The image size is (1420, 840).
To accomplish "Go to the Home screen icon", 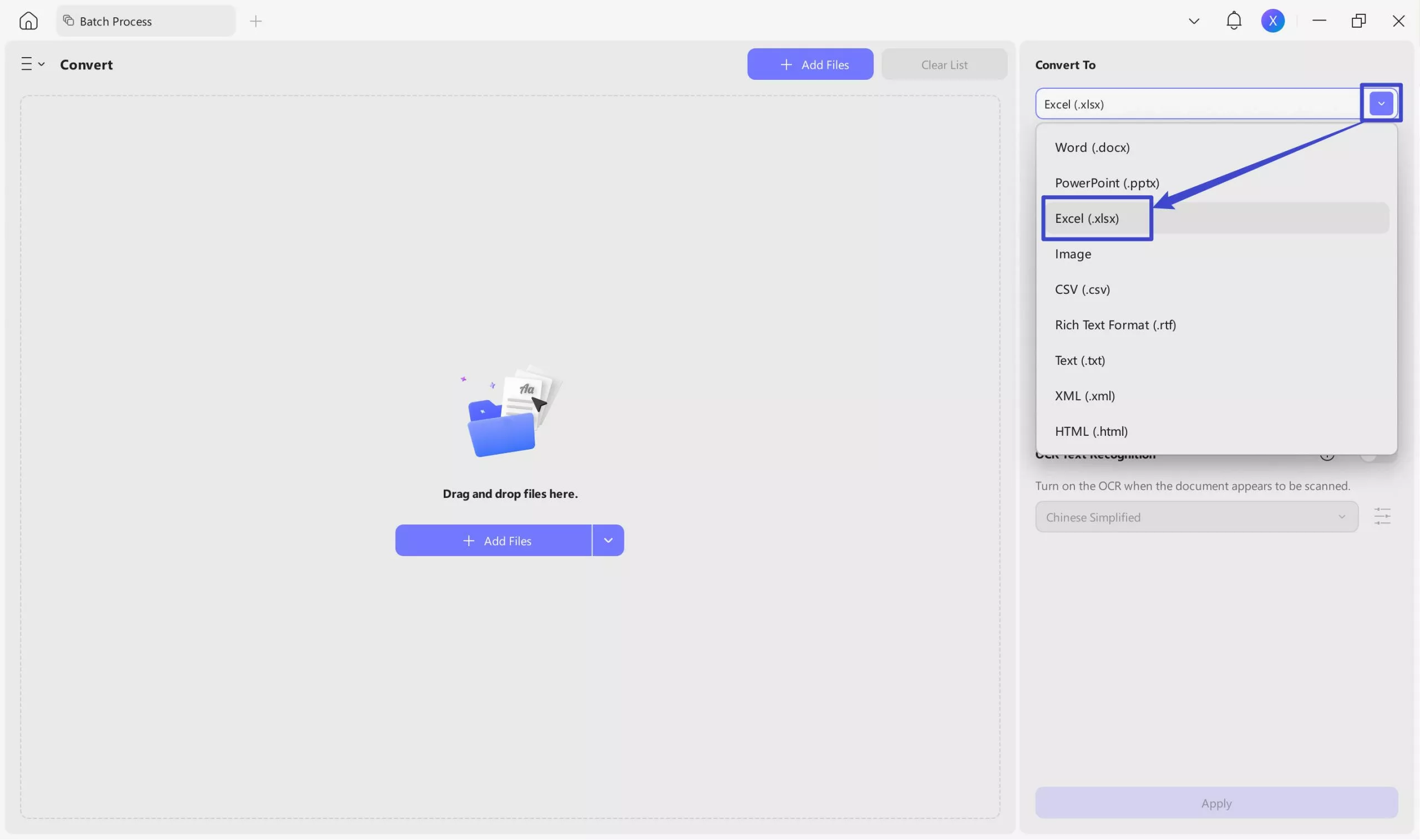I will pyautogui.click(x=28, y=21).
